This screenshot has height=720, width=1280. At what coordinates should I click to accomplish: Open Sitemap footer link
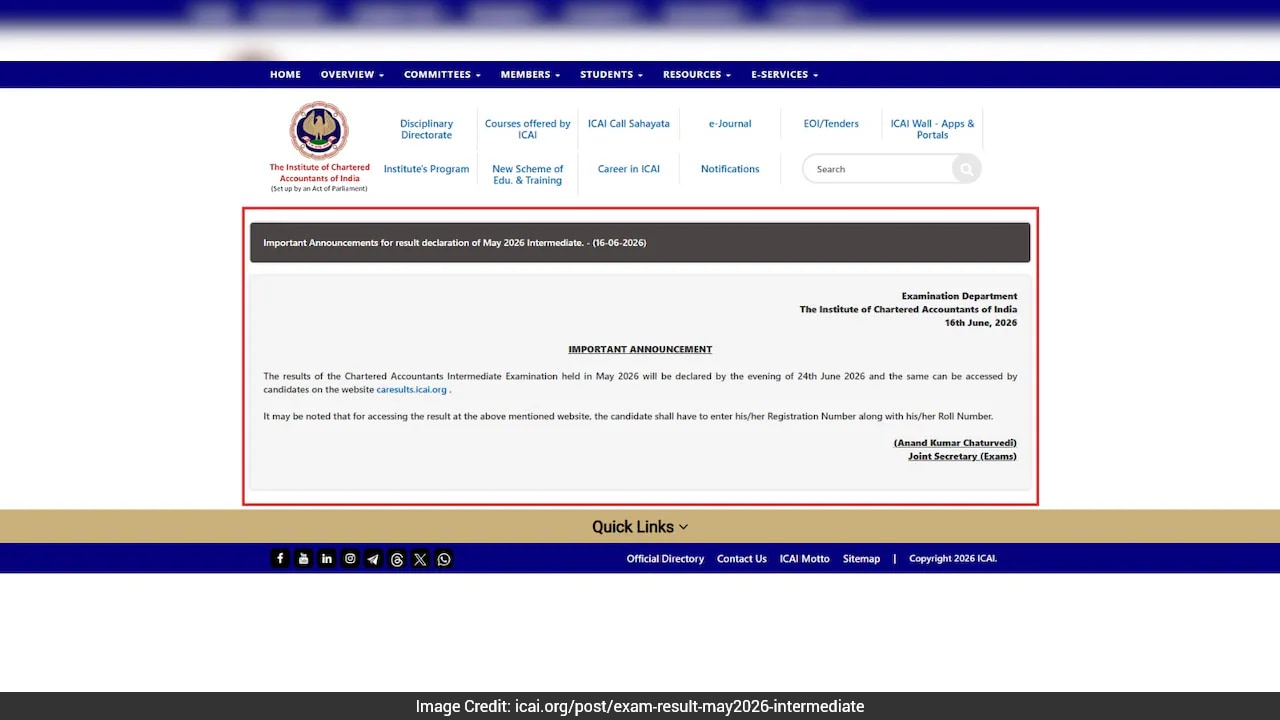click(x=861, y=559)
